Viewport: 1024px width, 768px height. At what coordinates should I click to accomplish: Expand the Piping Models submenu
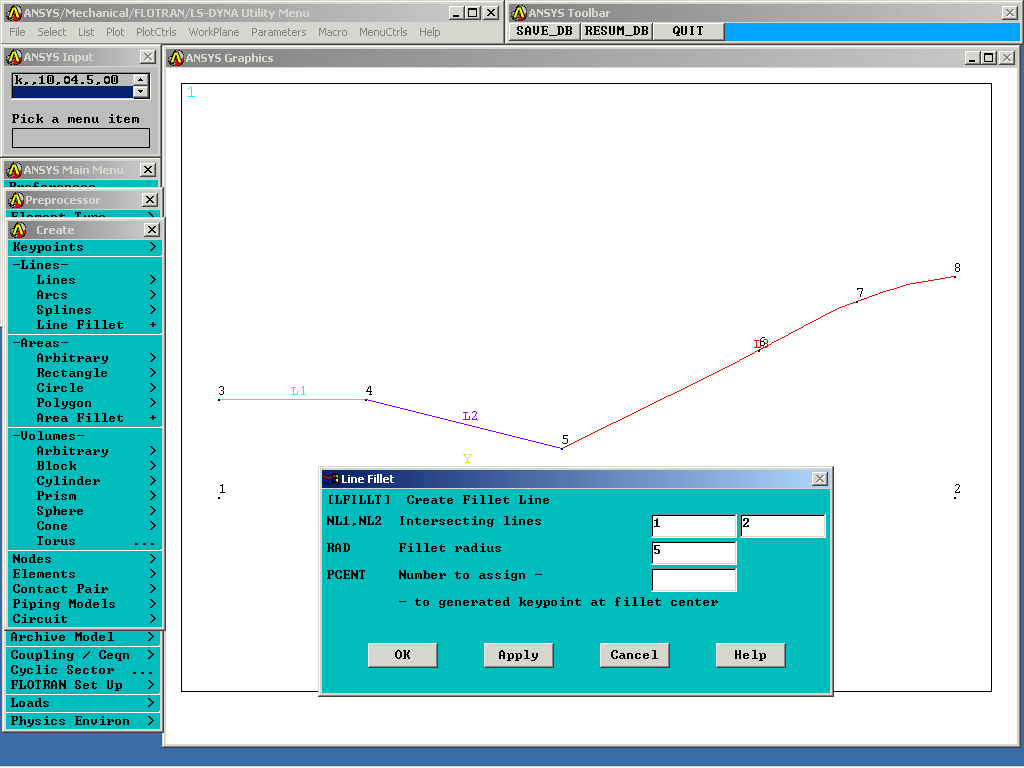pyautogui.click(x=84, y=605)
